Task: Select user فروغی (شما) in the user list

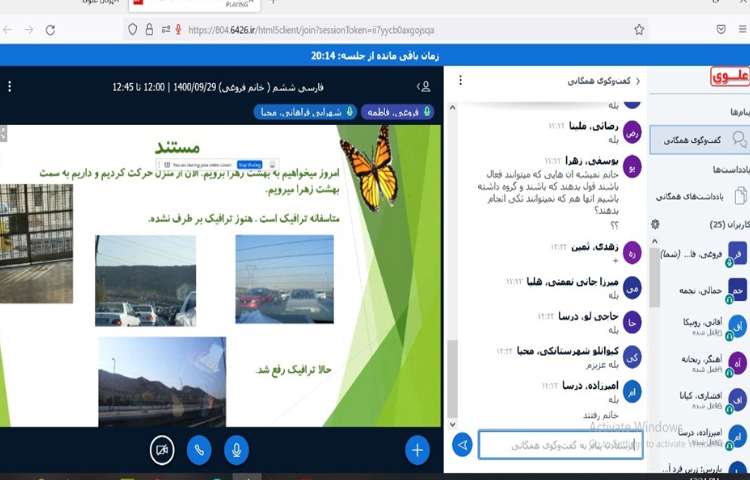Action: click(704, 255)
